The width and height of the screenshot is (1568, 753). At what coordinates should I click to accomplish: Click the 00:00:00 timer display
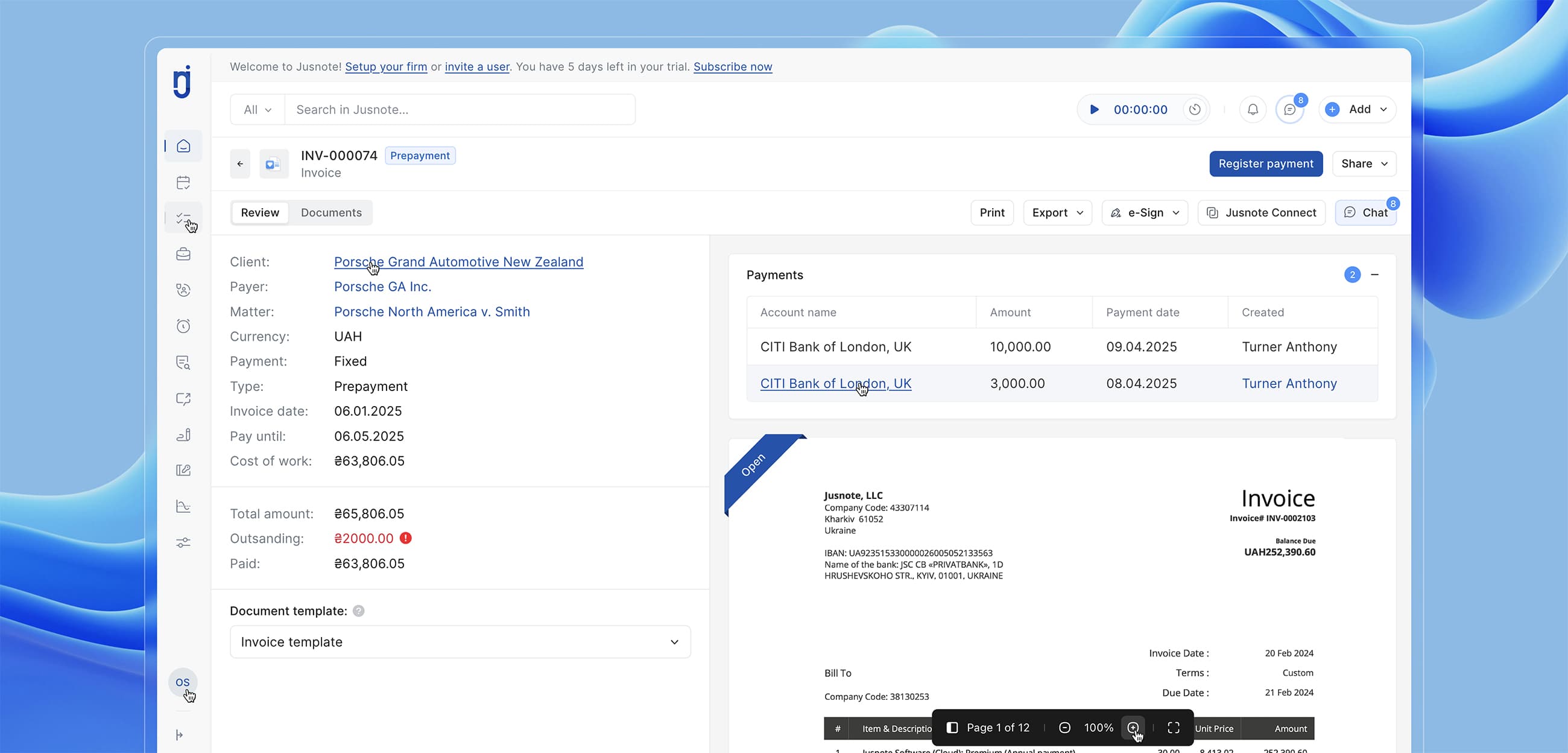[x=1140, y=110]
